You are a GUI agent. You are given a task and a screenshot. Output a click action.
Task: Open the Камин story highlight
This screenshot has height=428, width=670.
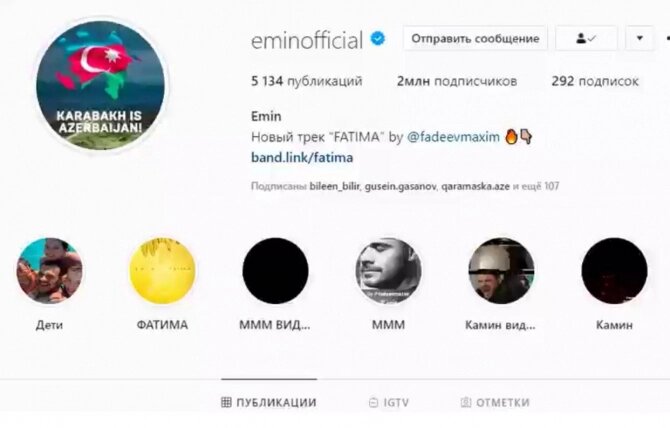(614, 271)
